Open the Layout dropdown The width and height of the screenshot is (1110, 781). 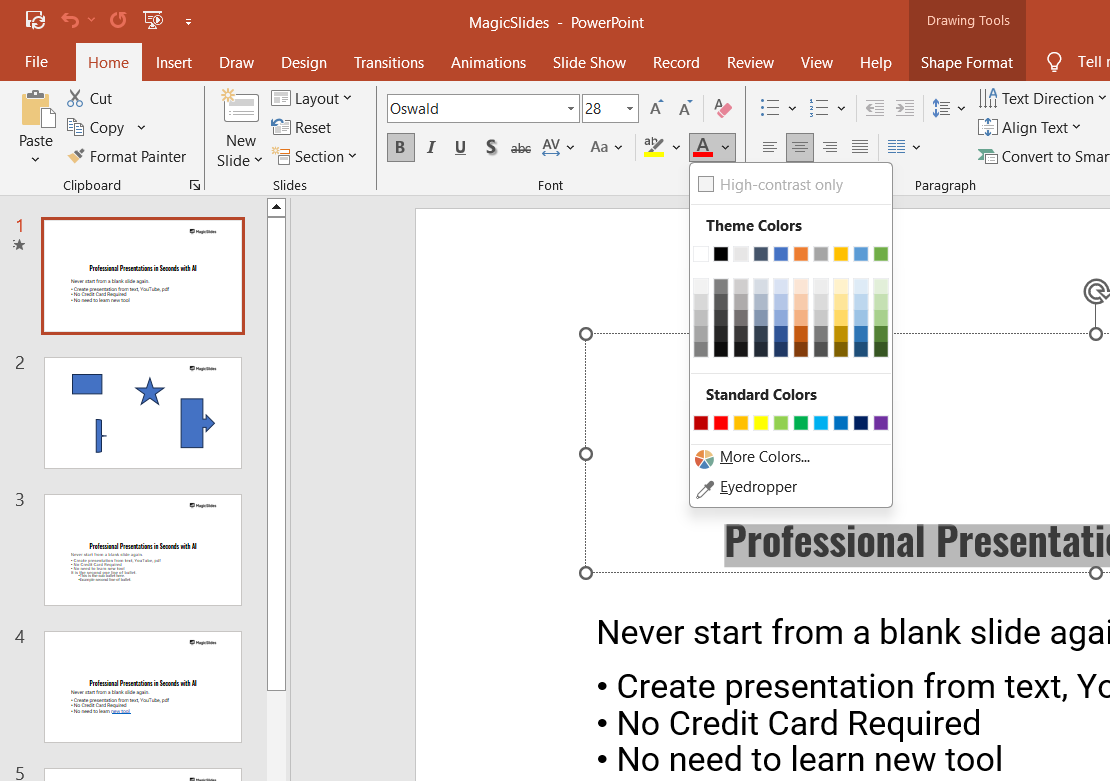pos(312,99)
